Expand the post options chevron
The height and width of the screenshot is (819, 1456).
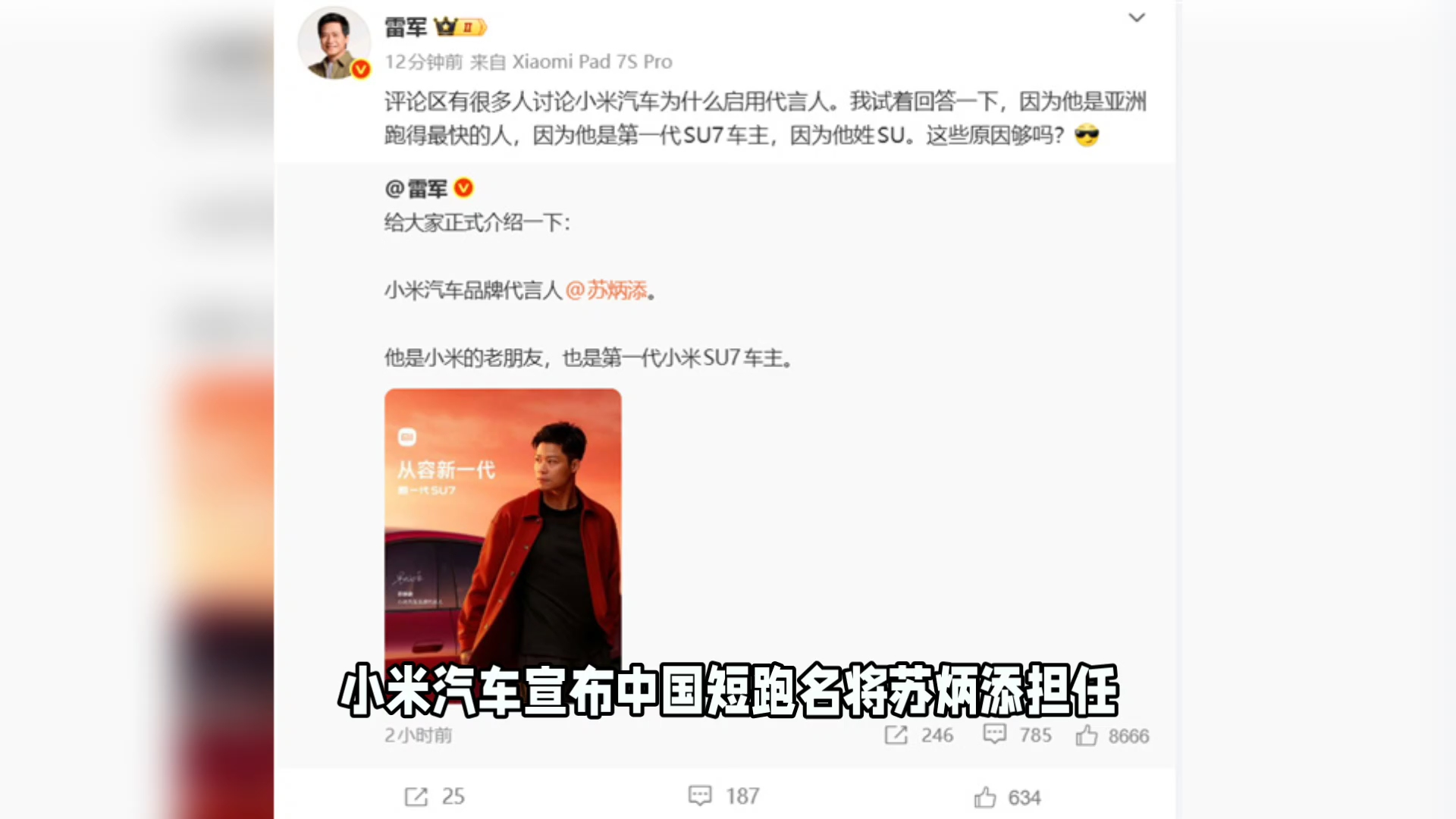pyautogui.click(x=1136, y=17)
